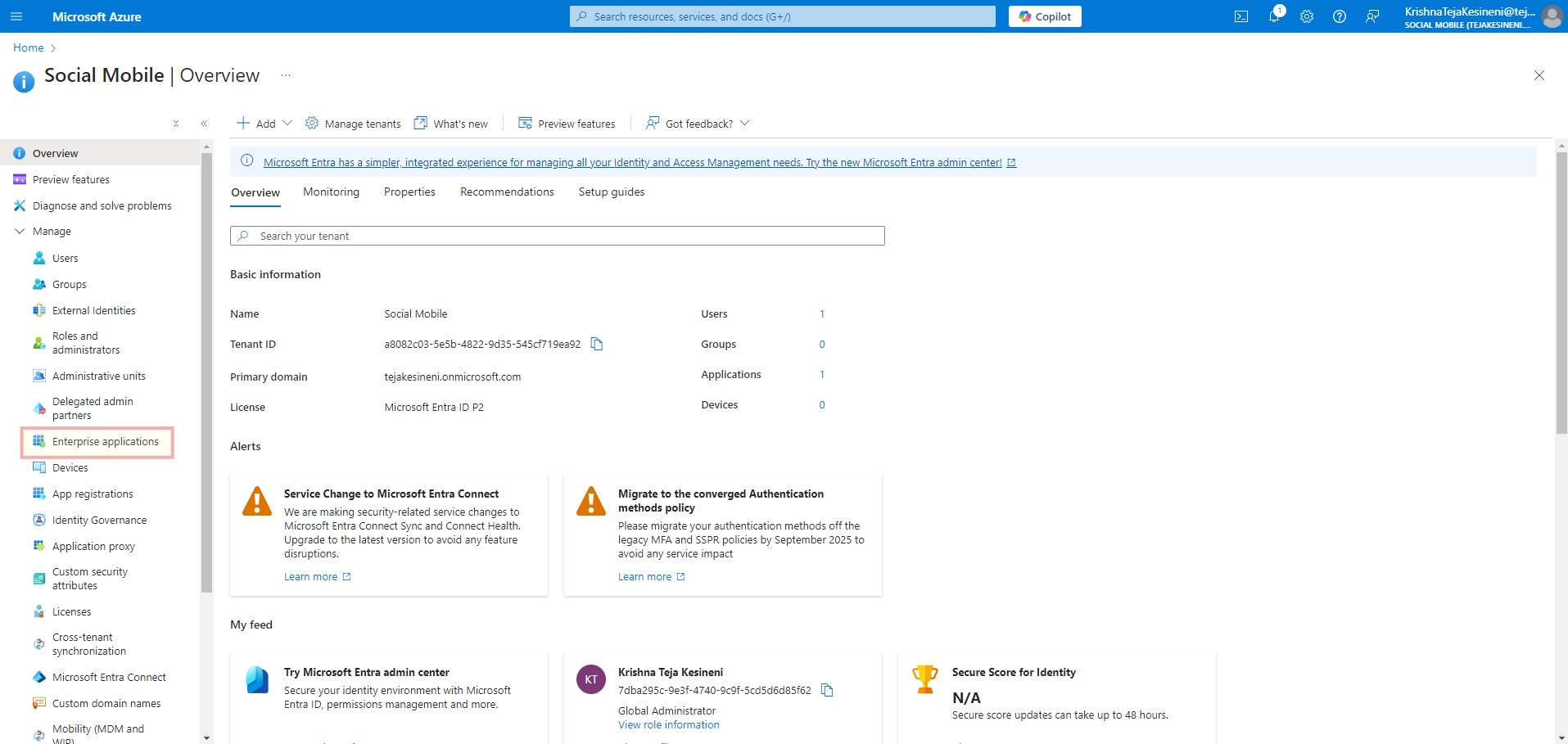Click Learn more under Service Change alert
The width and height of the screenshot is (1568, 744).
click(x=310, y=577)
